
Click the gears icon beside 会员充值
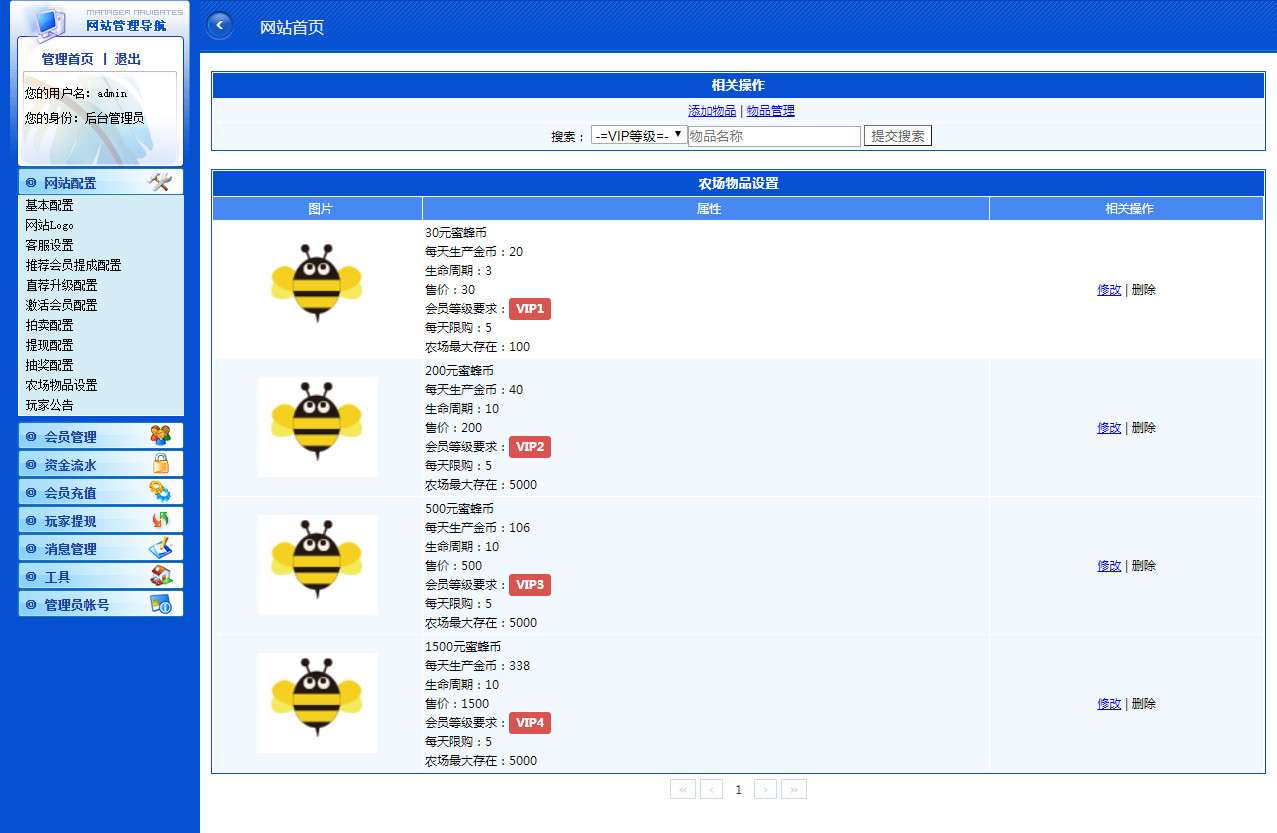pos(160,492)
